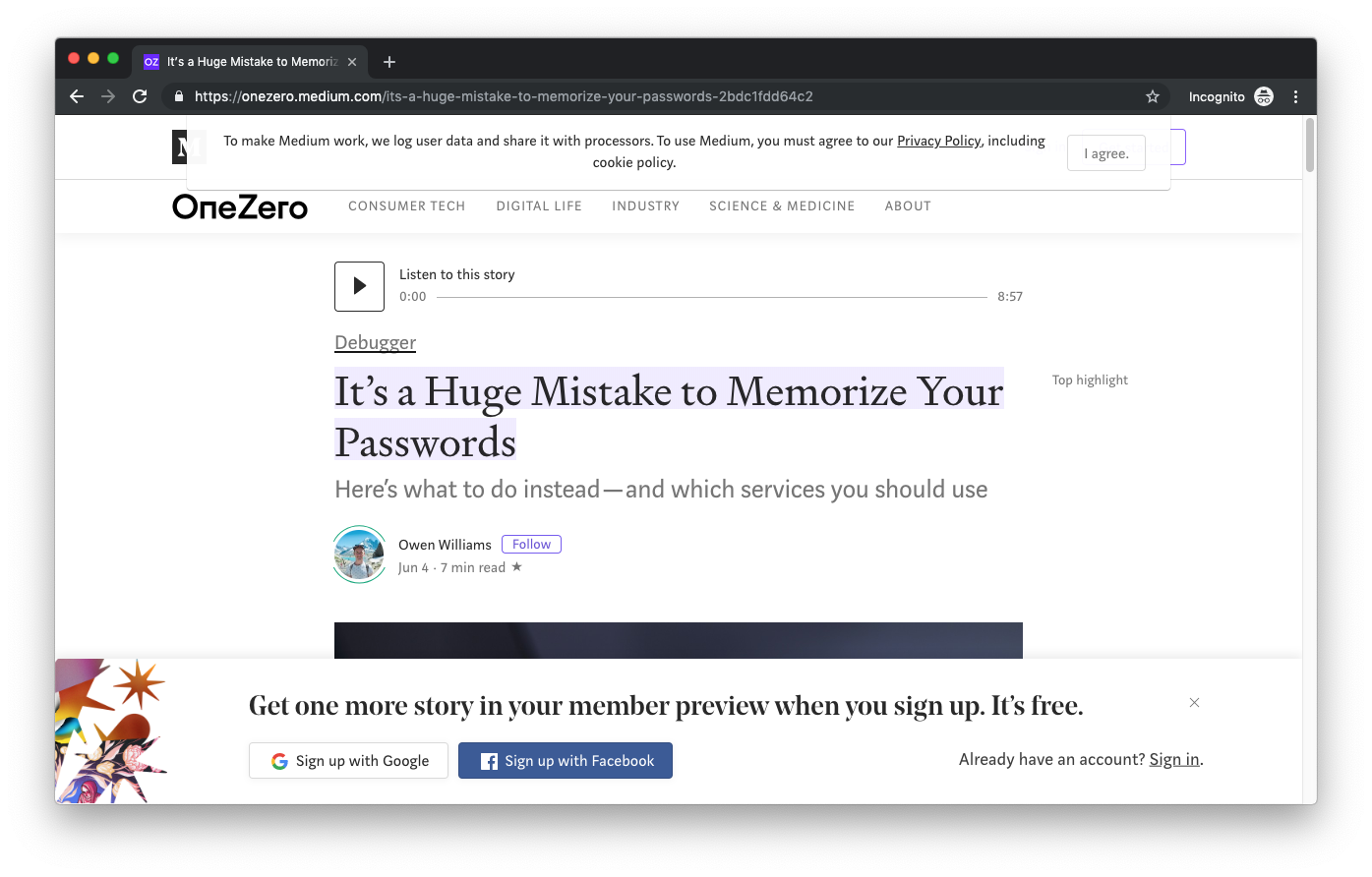Click the Google G icon in sign-up button
Screen dimensions: 1372x877
click(279, 761)
